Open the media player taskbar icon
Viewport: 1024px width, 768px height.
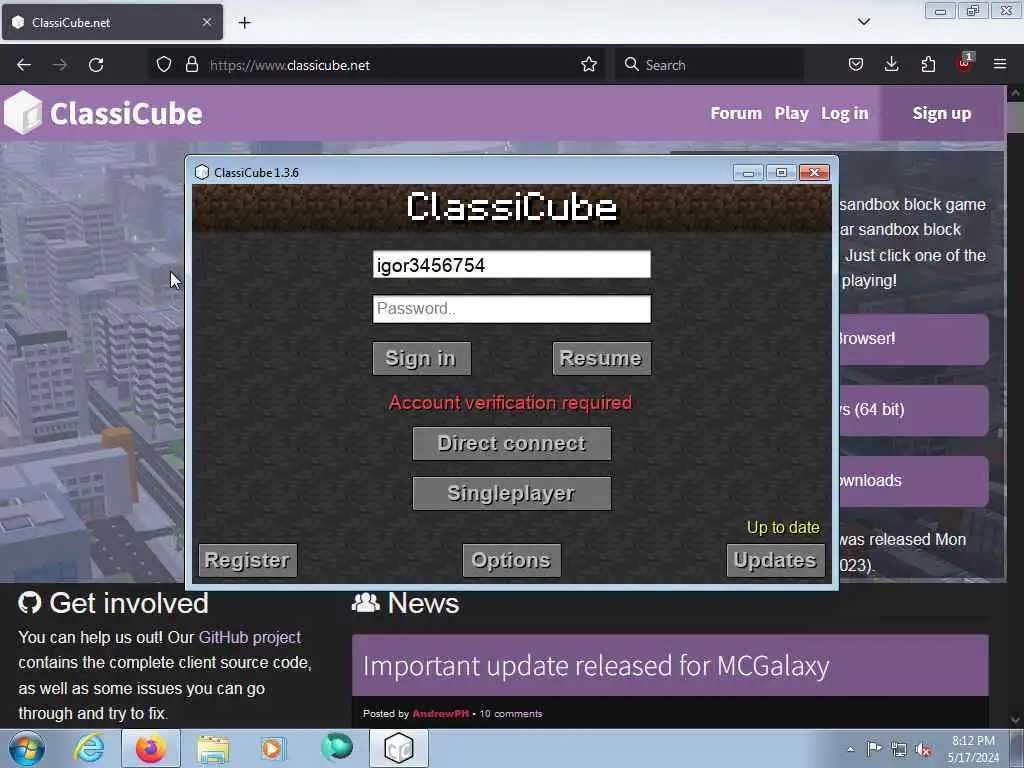pos(272,748)
